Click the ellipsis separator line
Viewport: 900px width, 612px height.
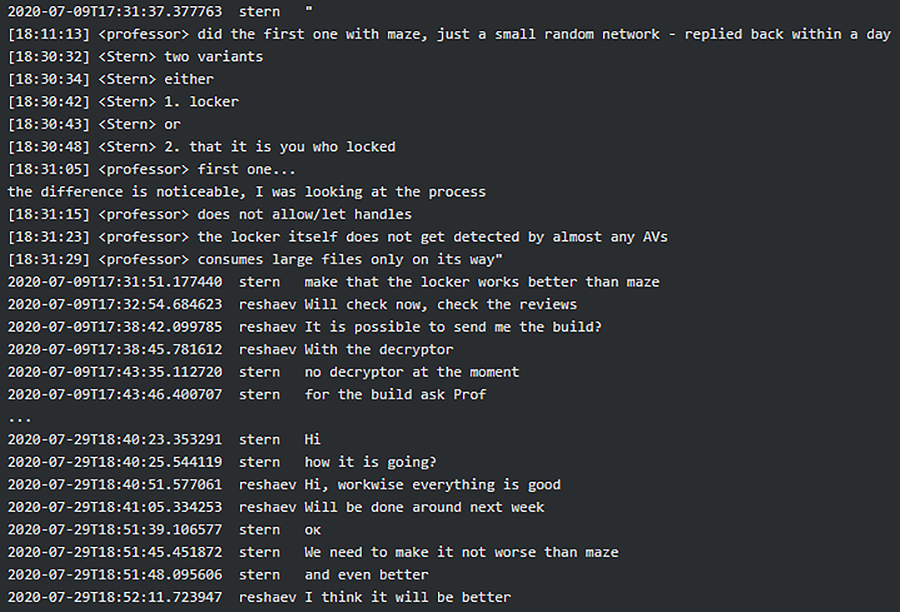click(20, 417)
